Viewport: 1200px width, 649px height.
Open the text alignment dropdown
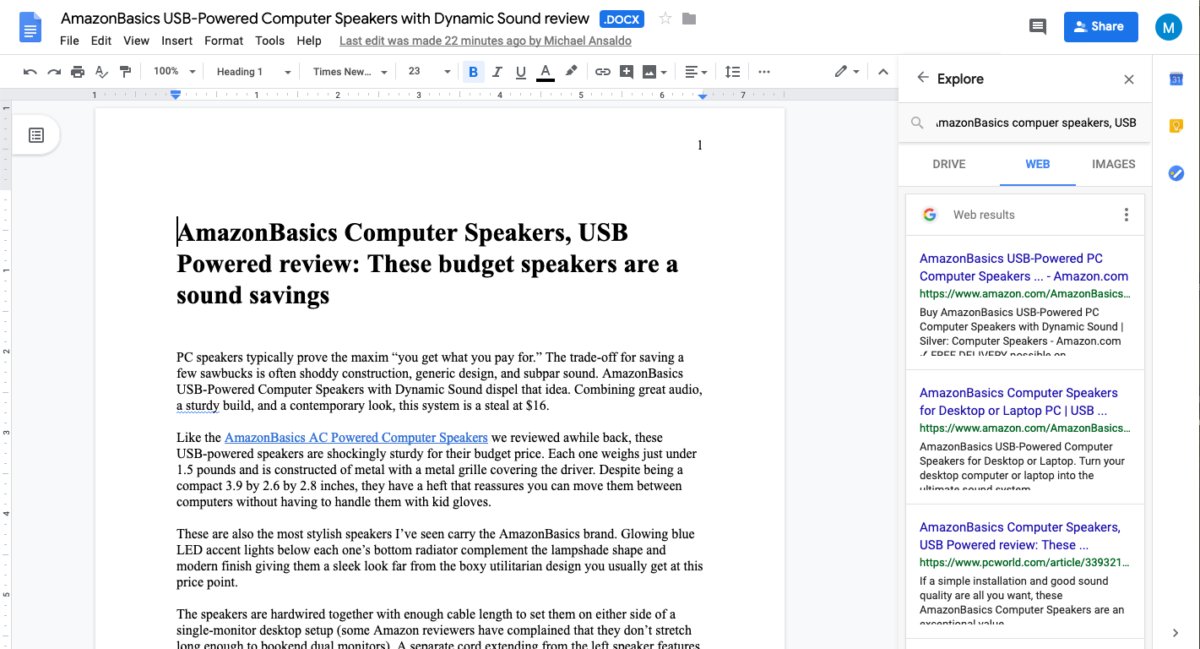(x=695, y=72)
